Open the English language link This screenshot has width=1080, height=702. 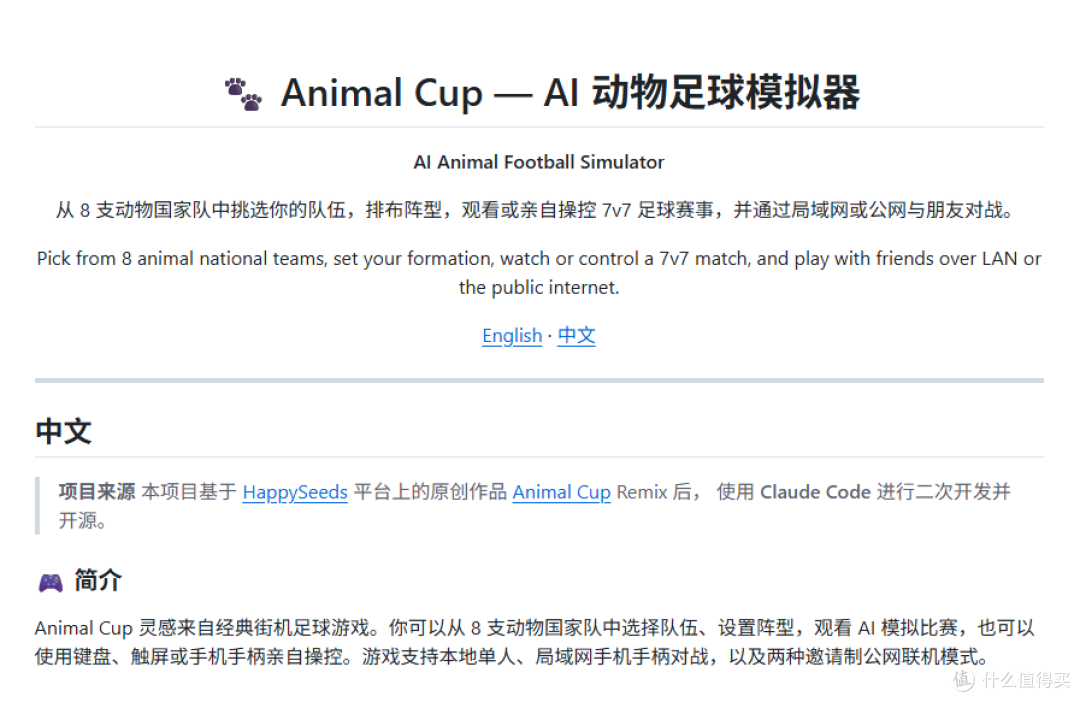[512, 335]
